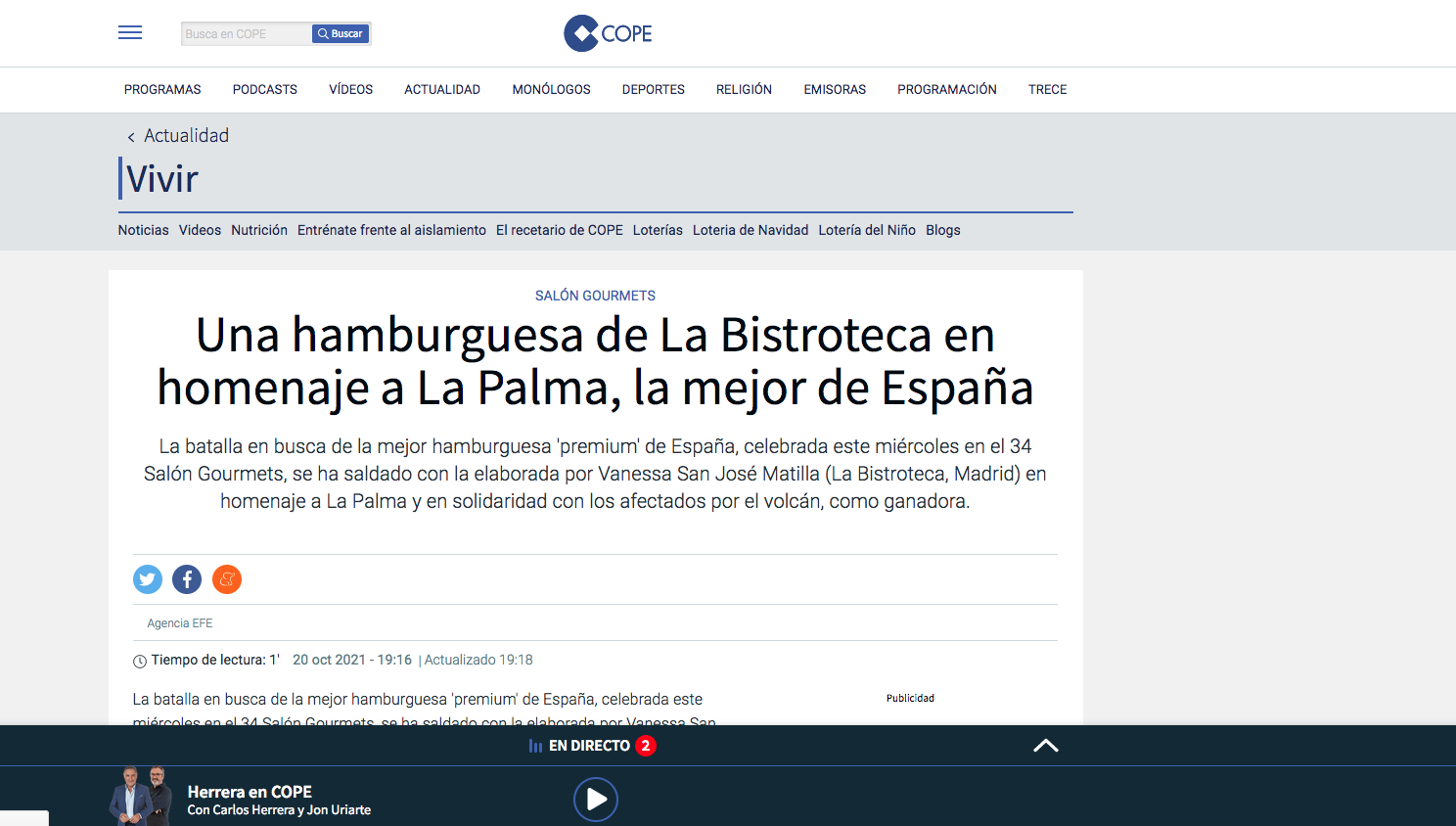The width and height of the screenshot is (1456, 826).
Task: Go to DEPORTES section
Action: pos(654,90)
